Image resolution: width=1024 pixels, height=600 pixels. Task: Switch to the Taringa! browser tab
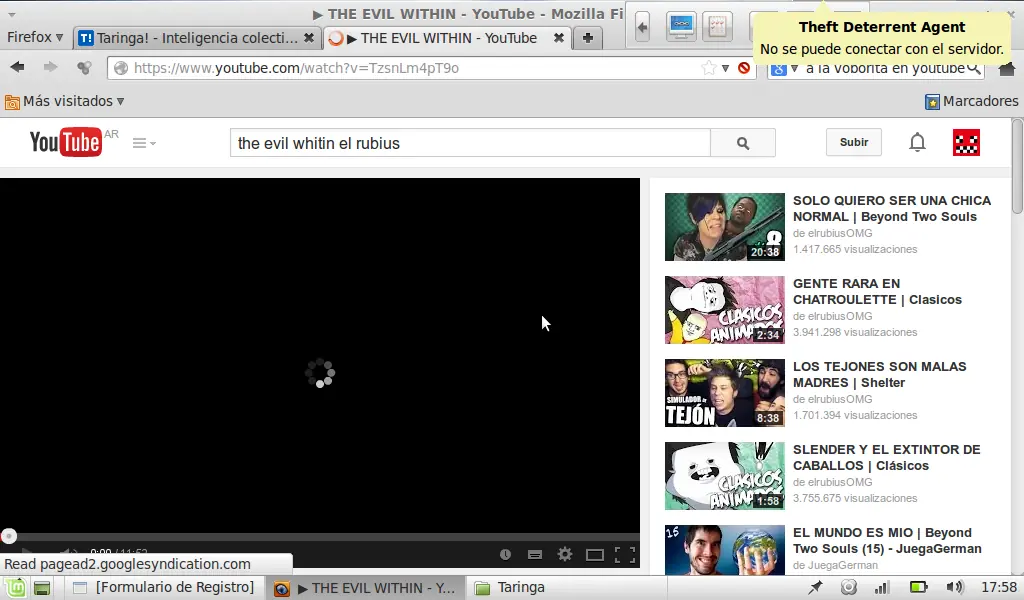click(196, 38)
